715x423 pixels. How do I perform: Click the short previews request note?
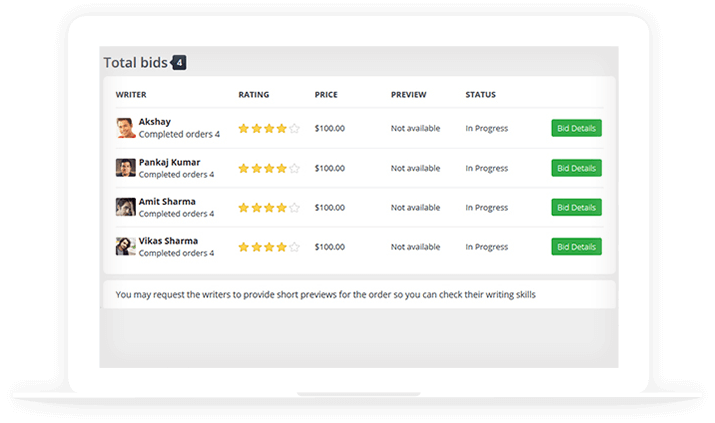[x=326, y=294]
